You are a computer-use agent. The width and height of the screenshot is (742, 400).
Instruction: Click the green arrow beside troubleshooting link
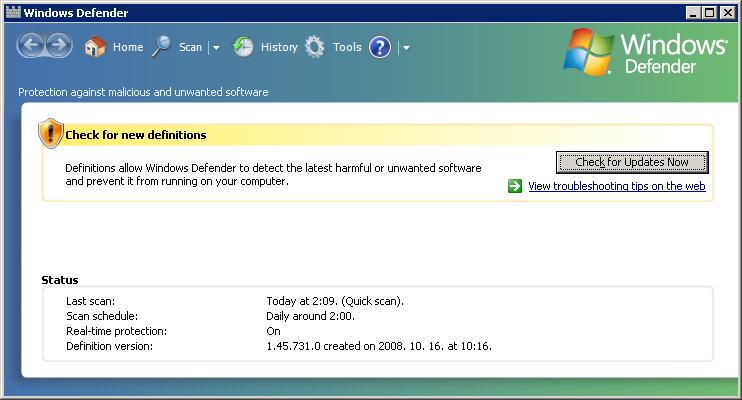(515, 186)
